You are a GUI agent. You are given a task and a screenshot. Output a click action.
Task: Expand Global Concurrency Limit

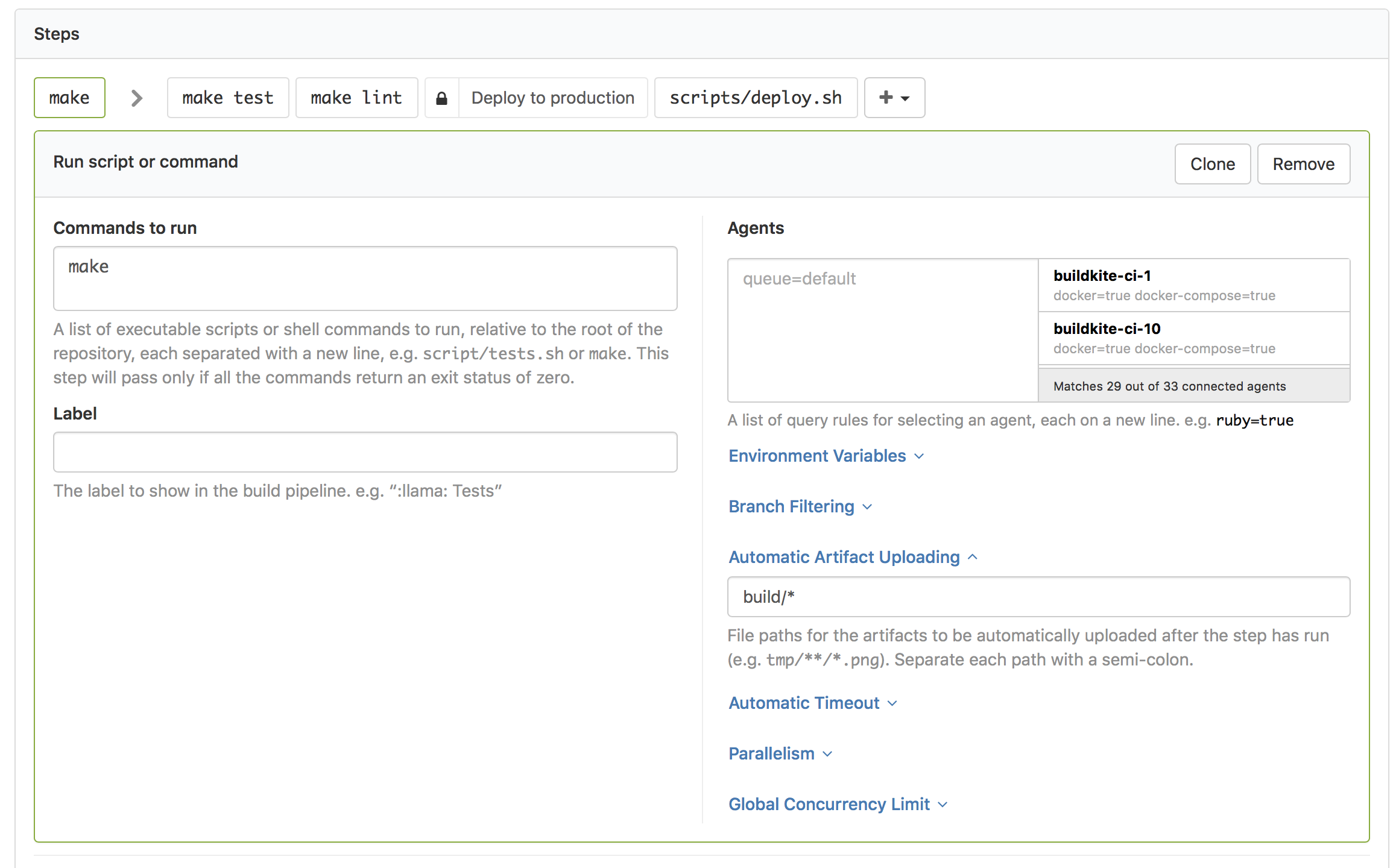[x=838, y=804]
